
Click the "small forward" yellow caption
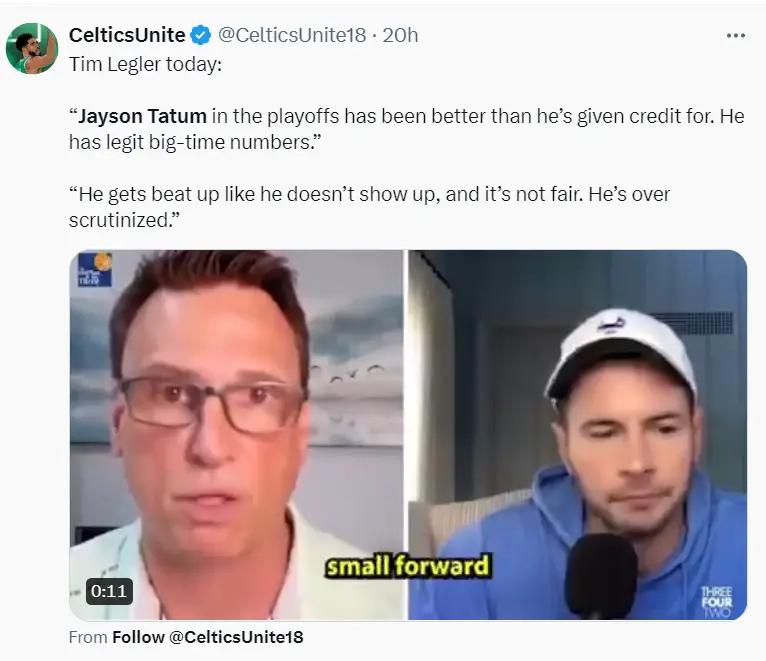(x=407, y=566)
